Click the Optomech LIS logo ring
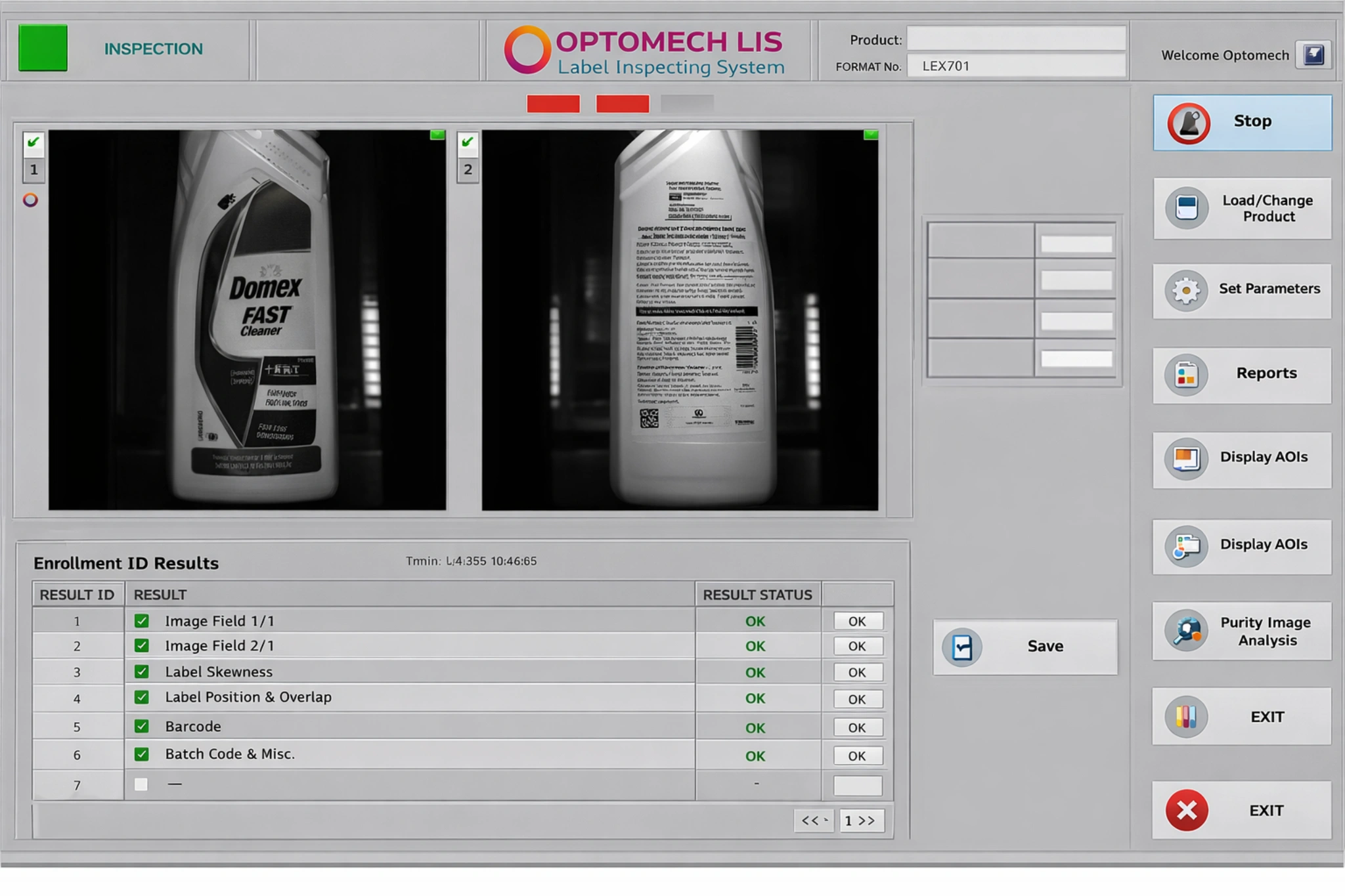This screenshot has height=896, width=1345. pos(527,49)
